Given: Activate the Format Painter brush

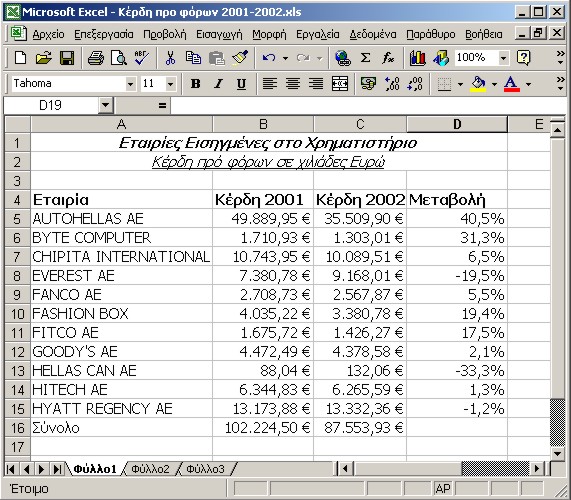Looking at the screenshot, I should click(x=240, y=58).
